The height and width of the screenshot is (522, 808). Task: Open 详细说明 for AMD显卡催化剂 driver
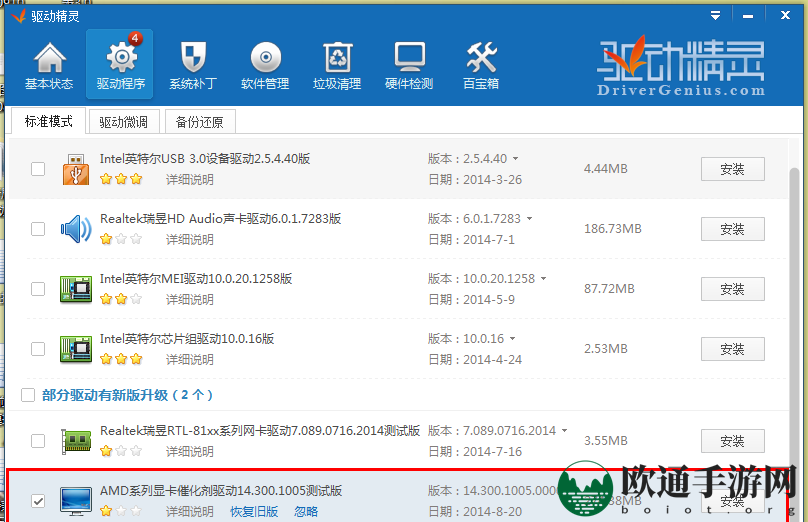coord(190,512)
